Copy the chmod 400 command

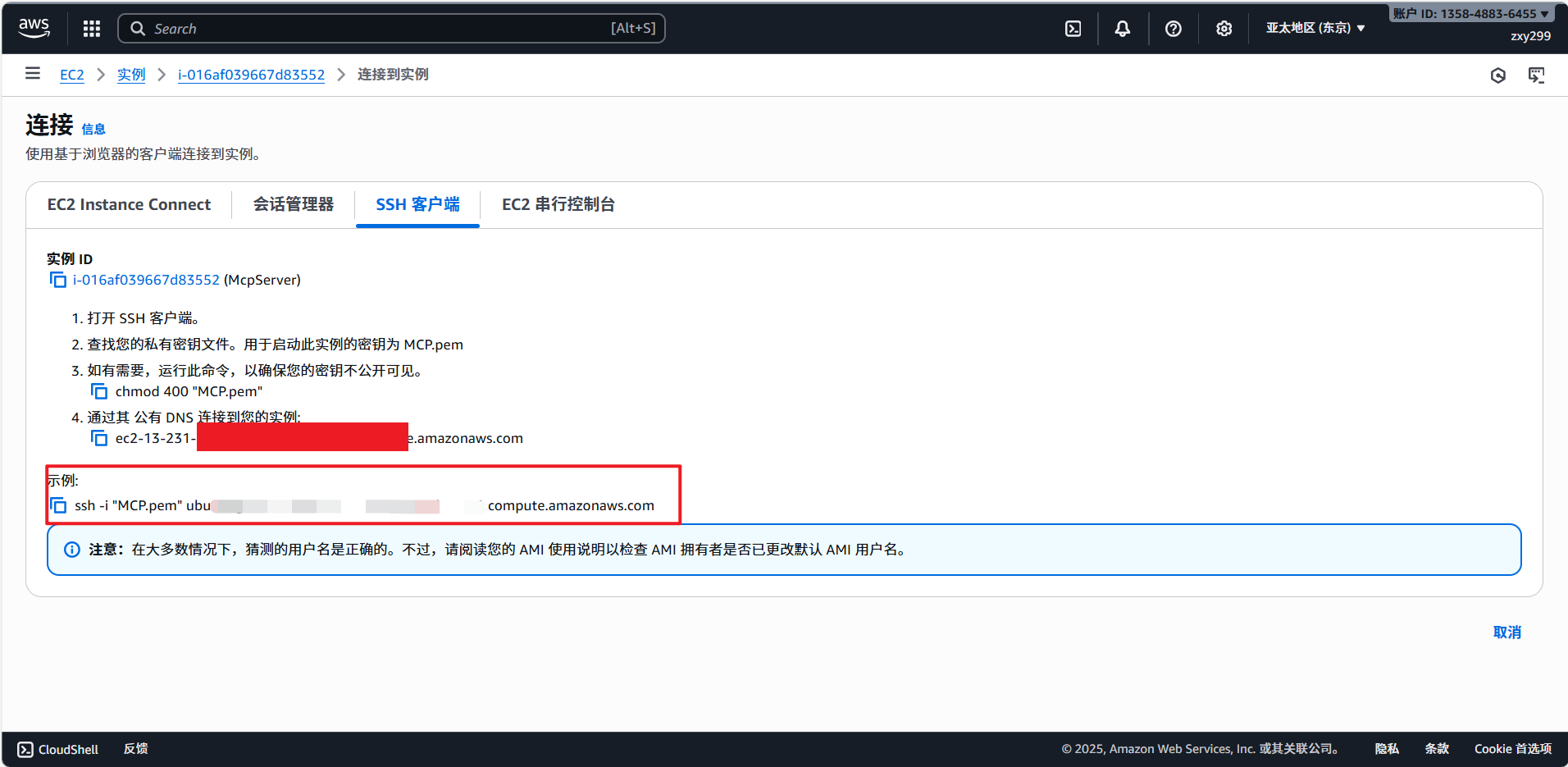(99, 391)
